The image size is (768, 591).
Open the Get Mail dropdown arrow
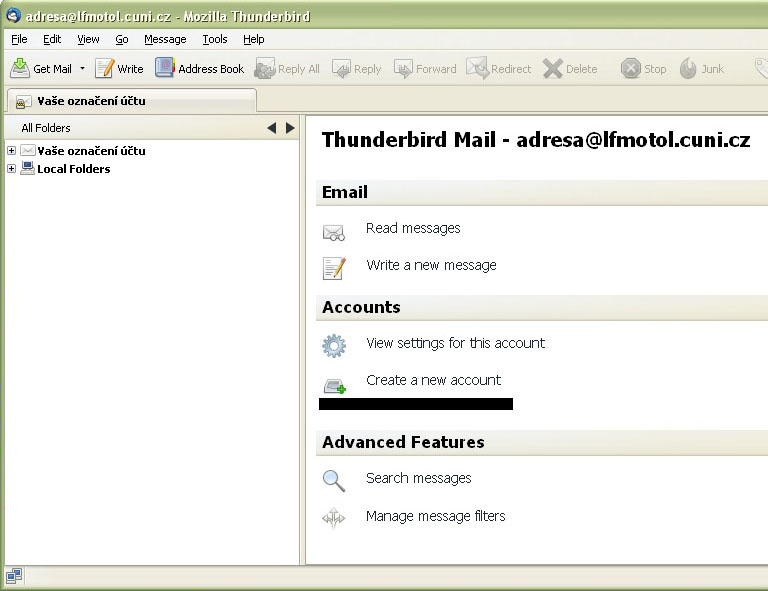click(x=82, y=69)
